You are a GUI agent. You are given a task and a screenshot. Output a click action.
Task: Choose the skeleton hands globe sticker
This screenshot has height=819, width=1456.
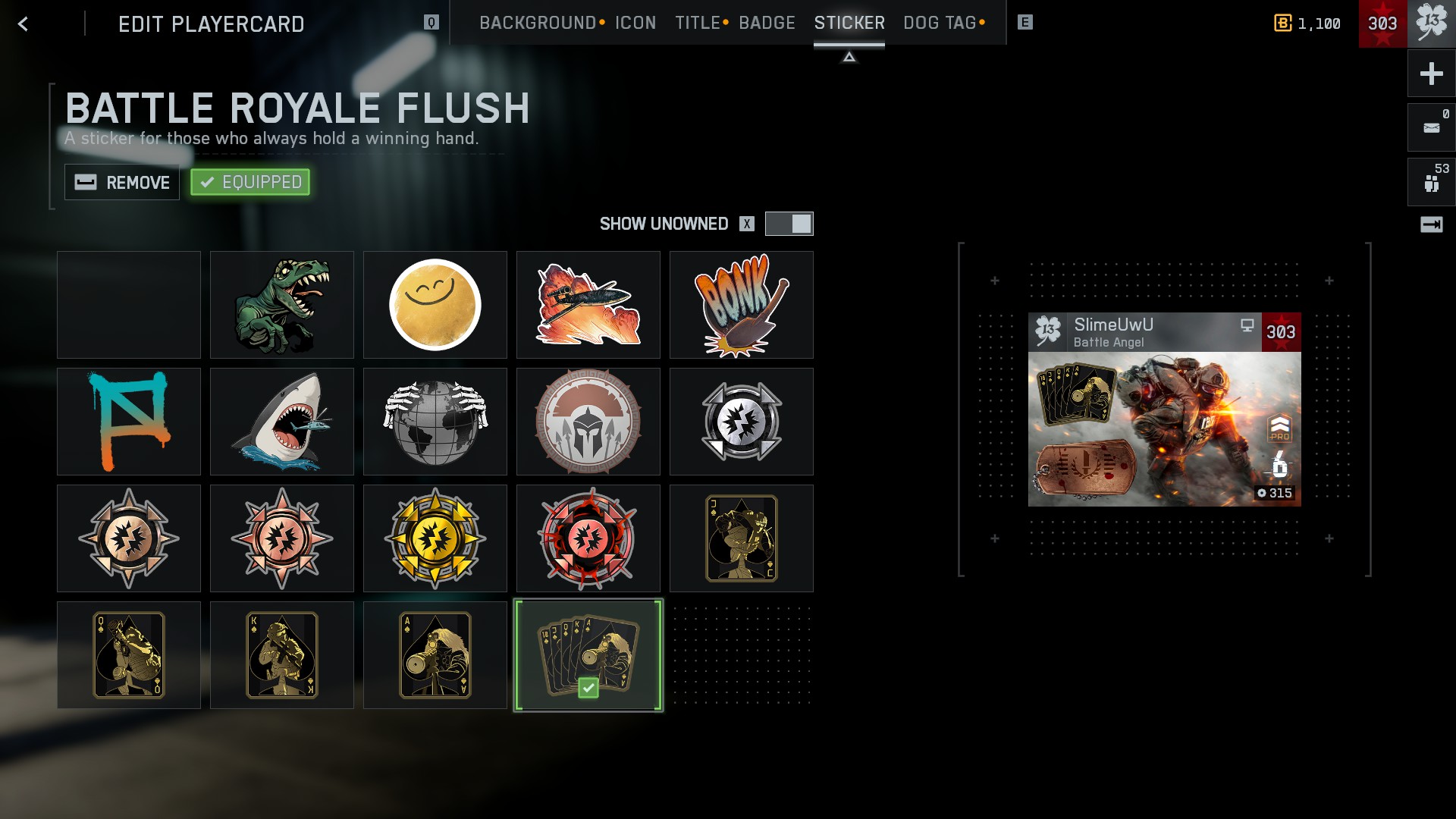tap(435, 422)
